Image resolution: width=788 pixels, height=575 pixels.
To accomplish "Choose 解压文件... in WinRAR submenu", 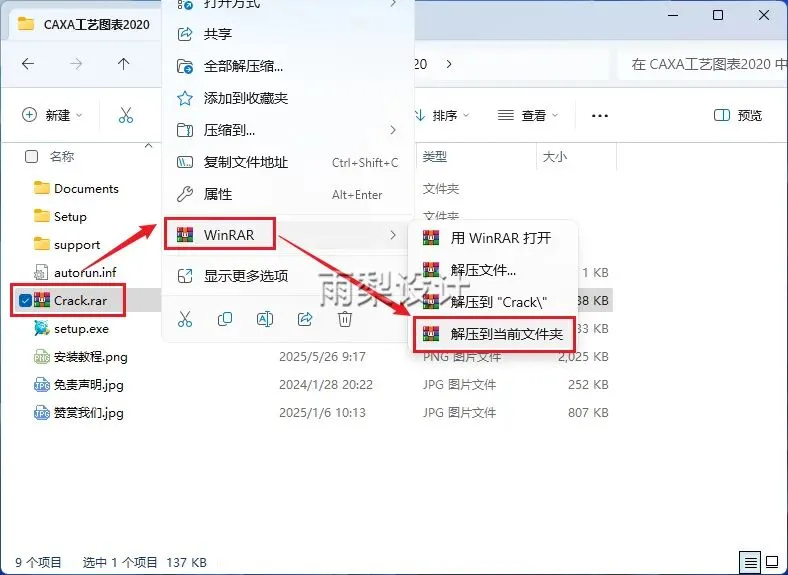I will click(x=494, y=270).
